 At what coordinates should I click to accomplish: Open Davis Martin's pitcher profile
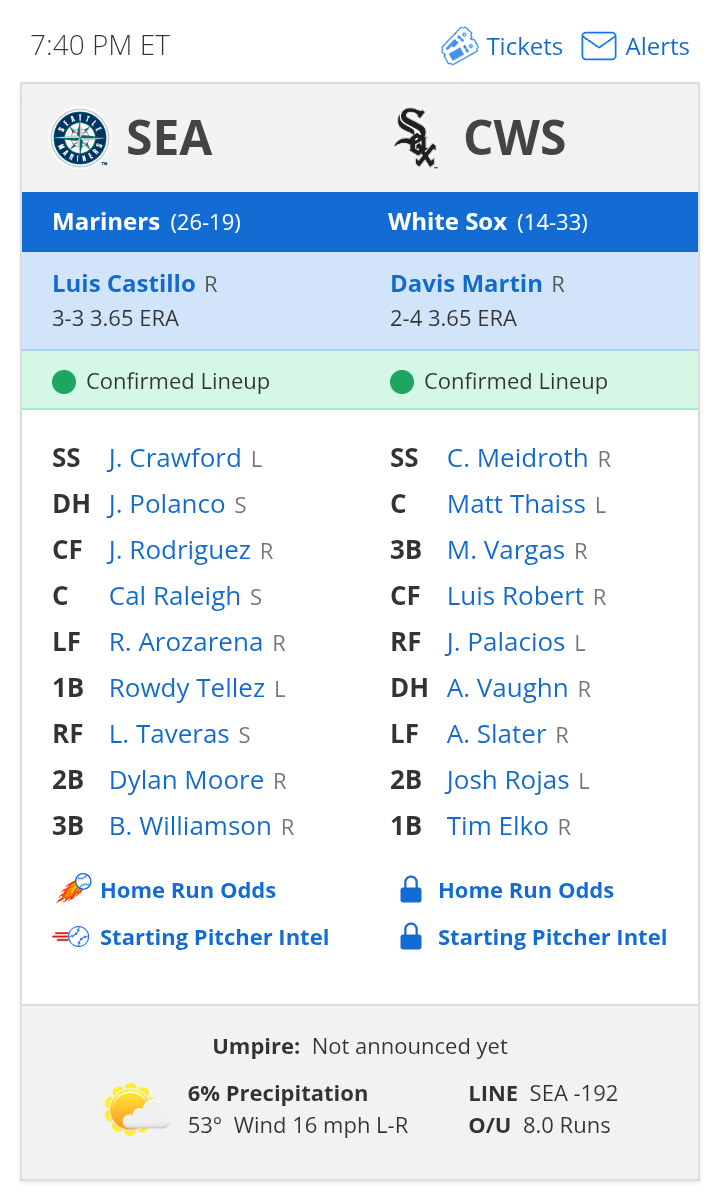(x=466, y=284)
